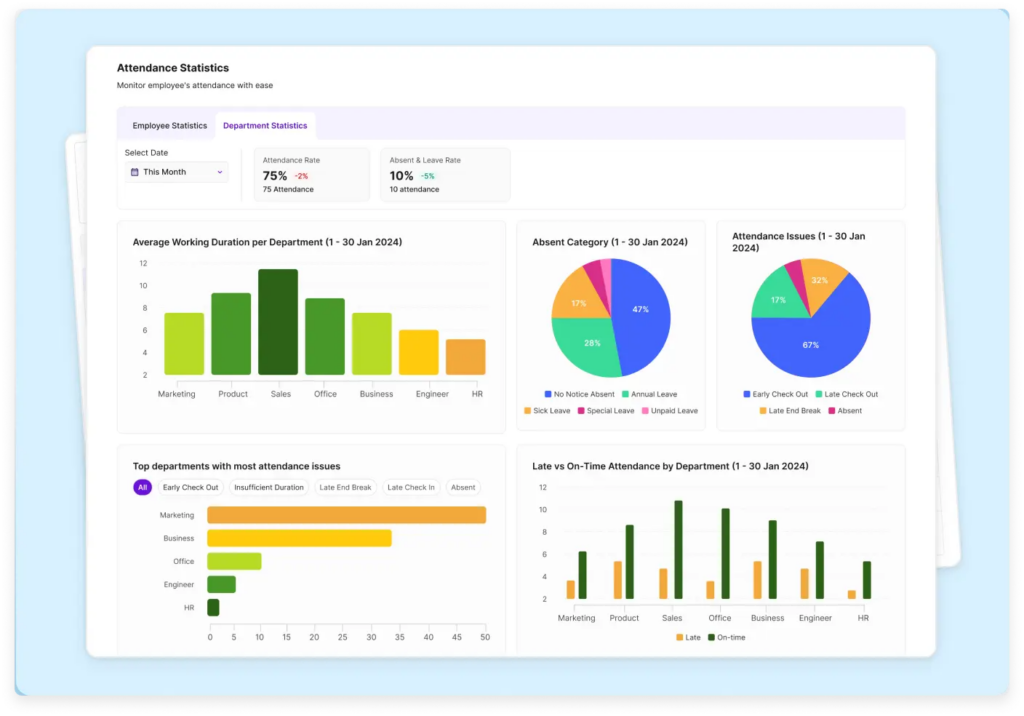Click the blue No Notice Absent legend marker

(x=548, y=394)
